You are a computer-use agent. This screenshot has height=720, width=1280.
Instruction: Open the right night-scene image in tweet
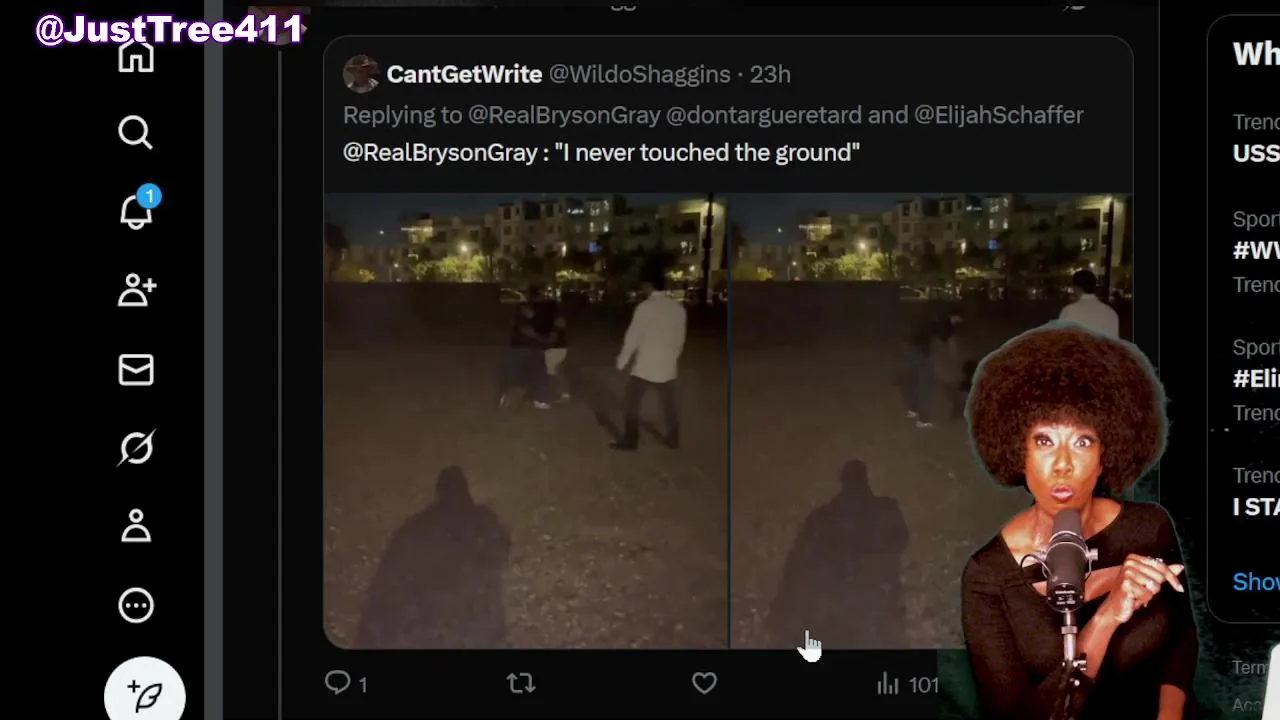(x=931, y=421)
